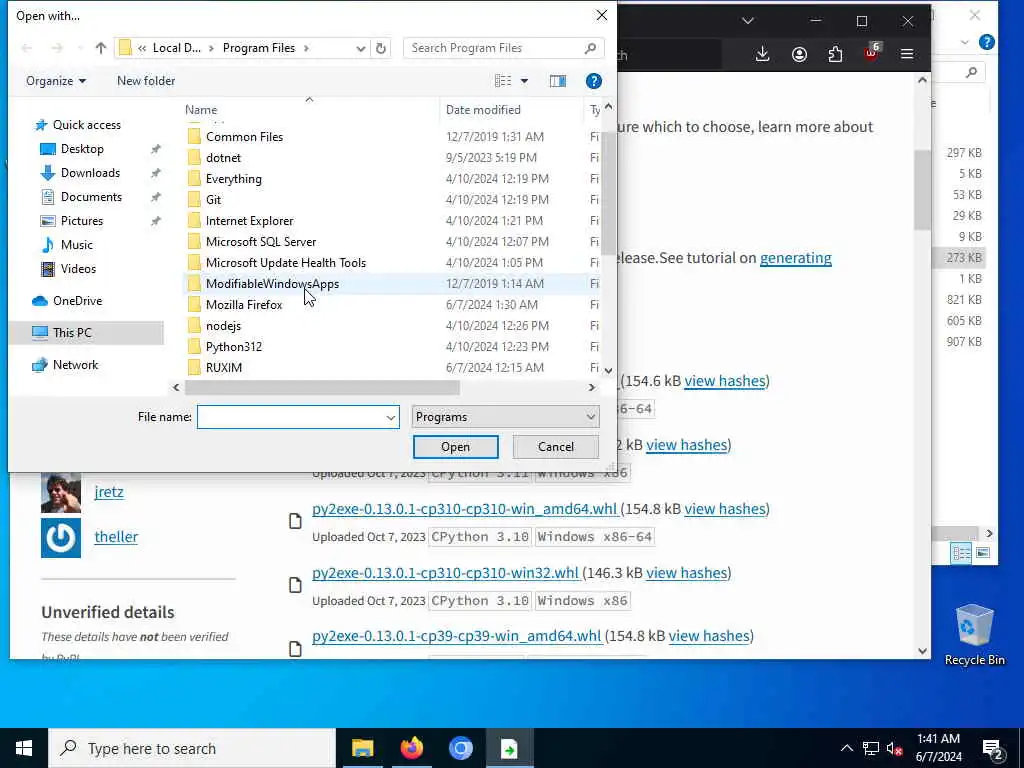Image resolution: width=1024 pixels, height=768 pixels.
Task: Select Documents in the navigation pane
Action: click(x=91, y=197)
